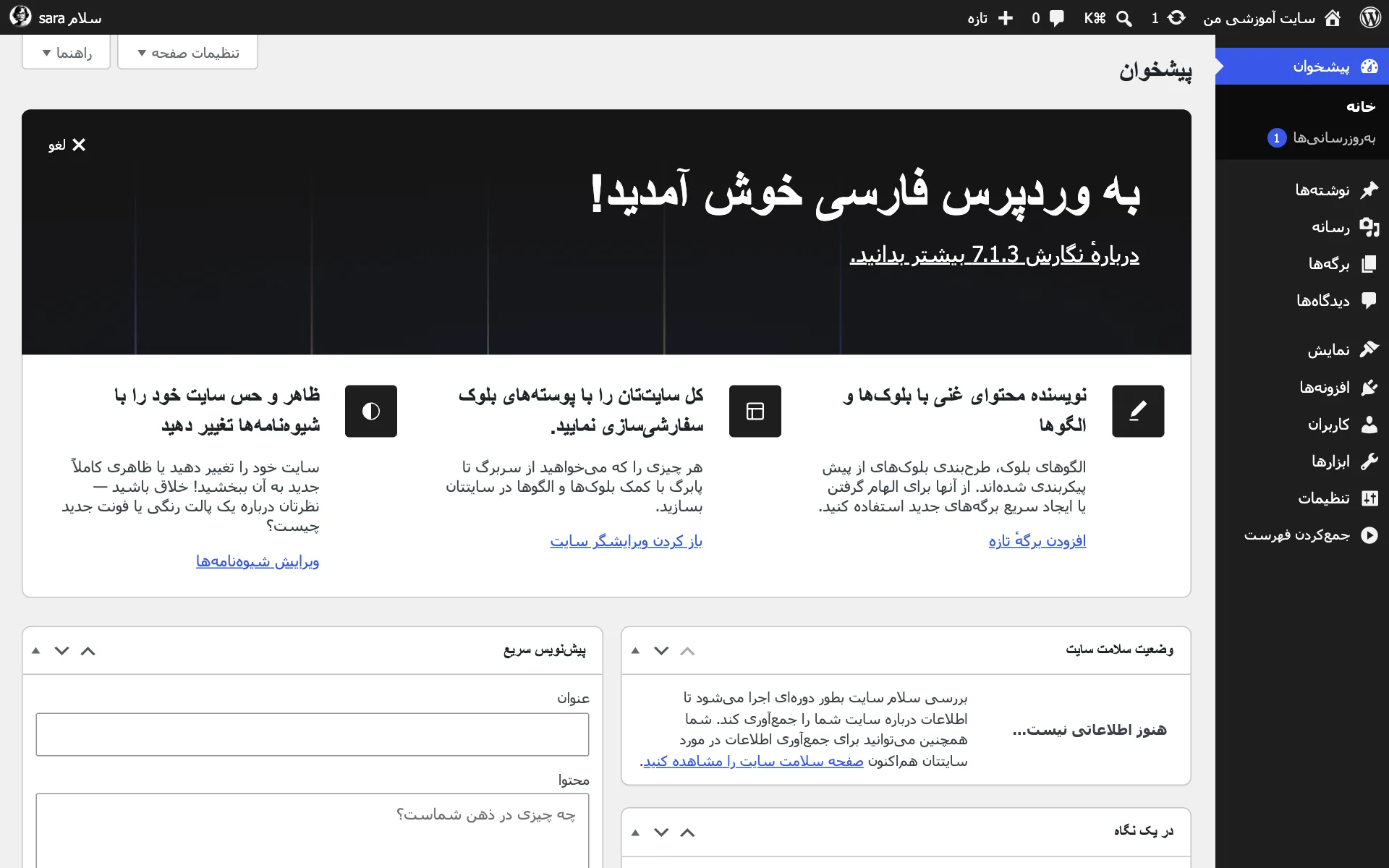Focus the عنوان title input field
The image size is (1389, 868).
[313, 734]
